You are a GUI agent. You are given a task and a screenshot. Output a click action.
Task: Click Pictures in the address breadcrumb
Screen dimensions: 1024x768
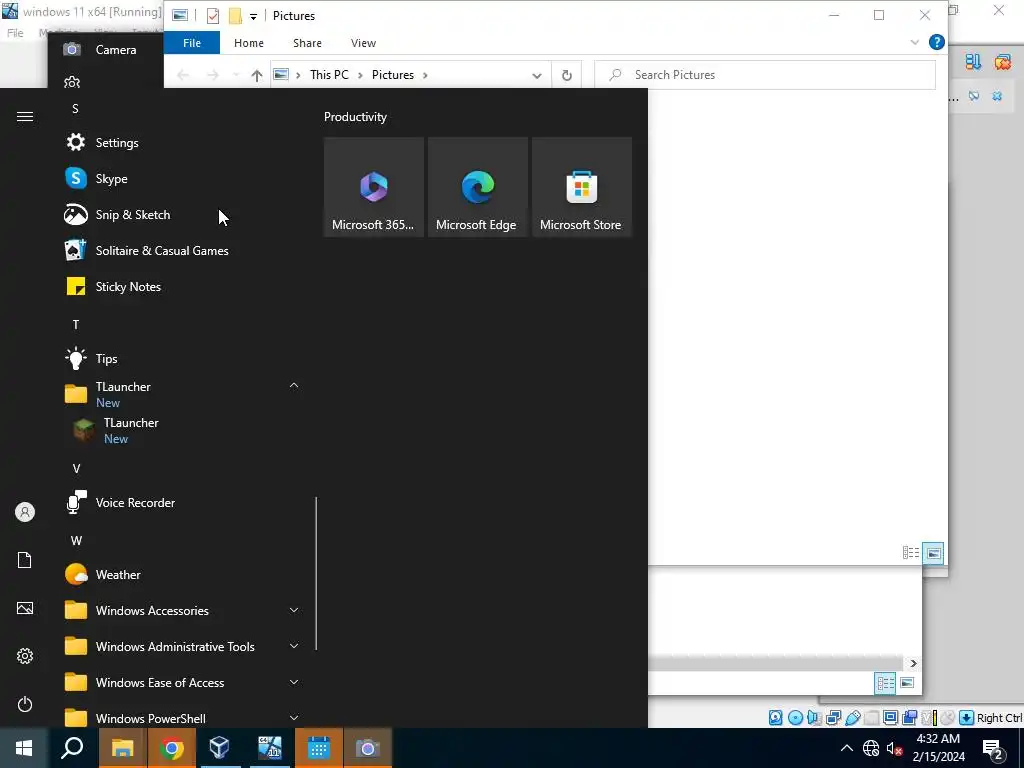[x=392, y=75]
